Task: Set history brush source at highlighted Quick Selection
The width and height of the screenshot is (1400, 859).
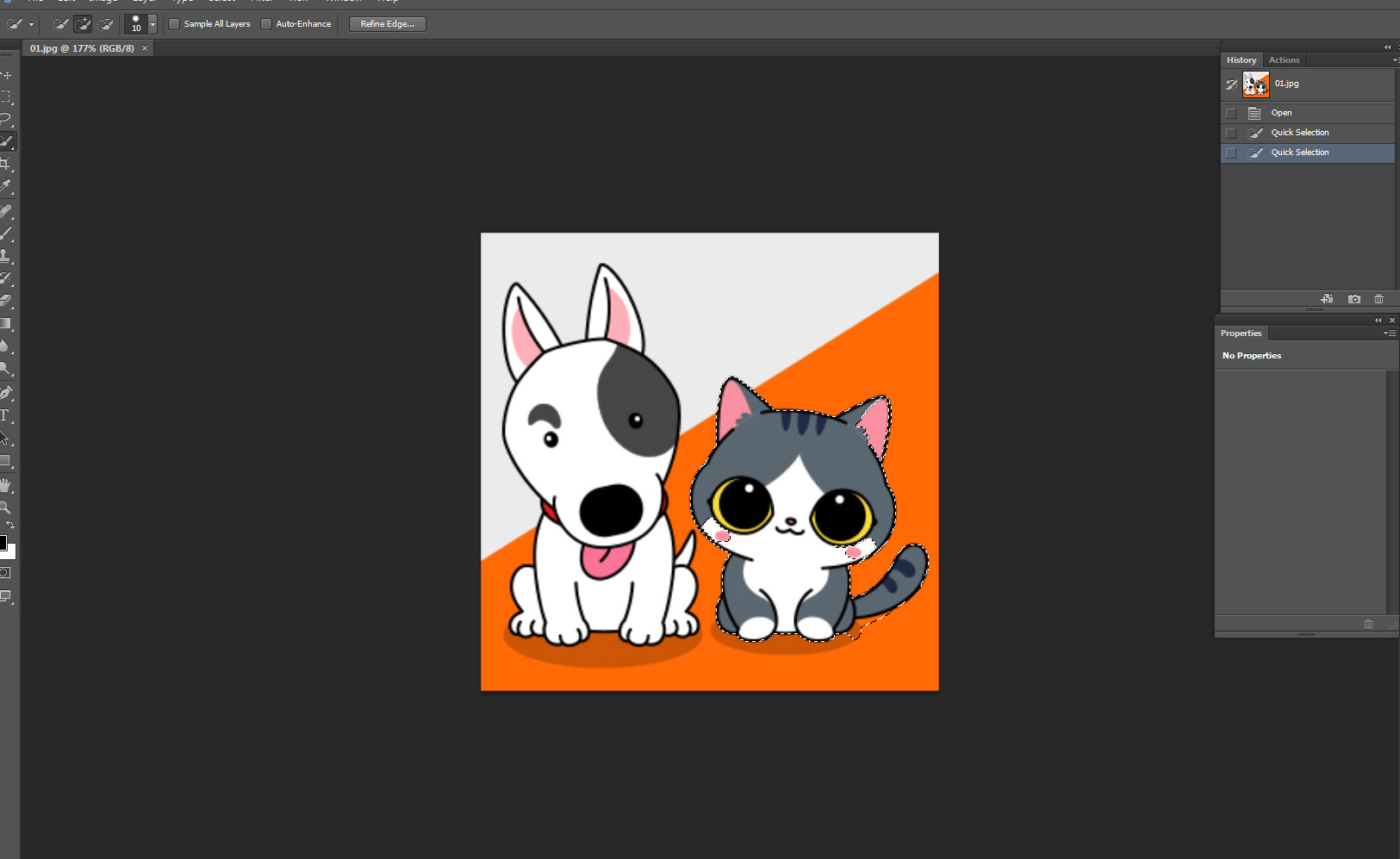Action: (x=1231, y=153)
